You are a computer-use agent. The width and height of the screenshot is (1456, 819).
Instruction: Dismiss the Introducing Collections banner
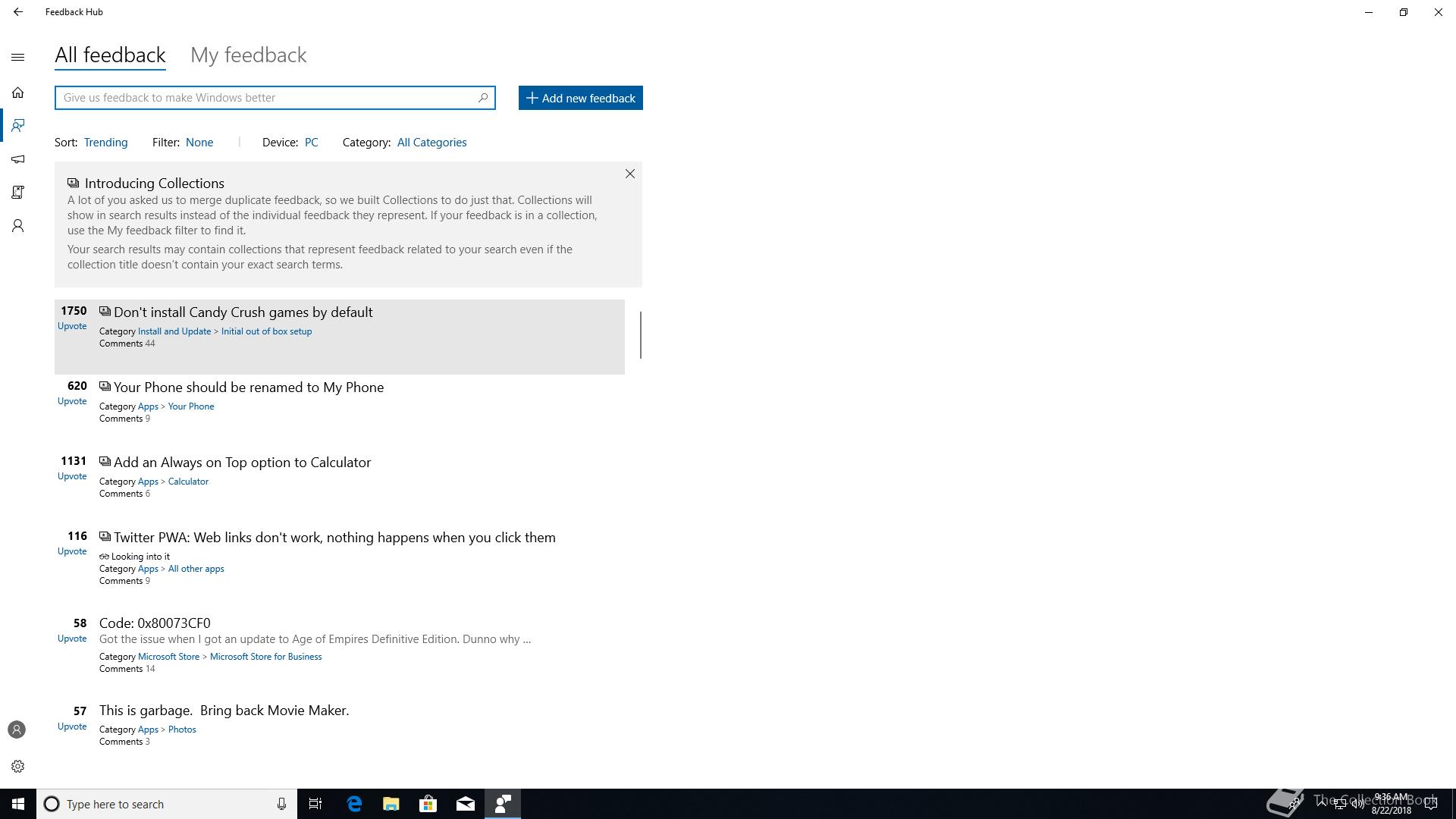tap(630, 174)
